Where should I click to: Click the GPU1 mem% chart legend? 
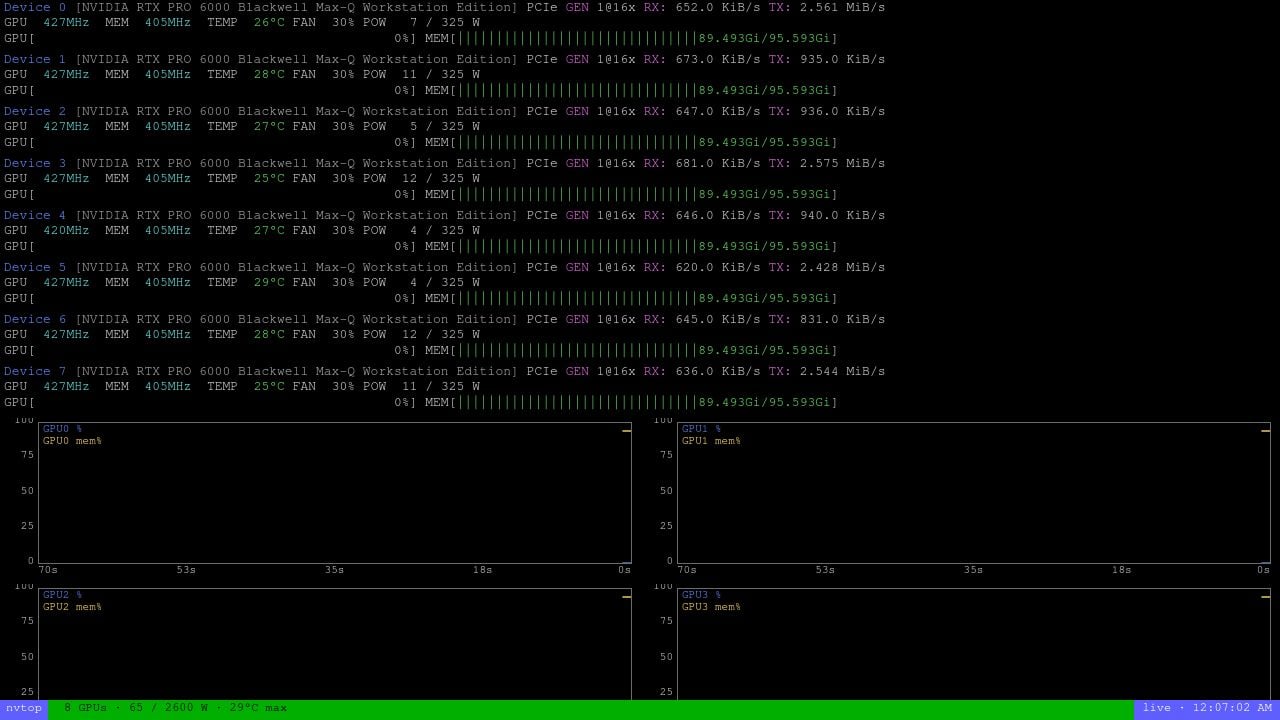(x=711, y=441)
